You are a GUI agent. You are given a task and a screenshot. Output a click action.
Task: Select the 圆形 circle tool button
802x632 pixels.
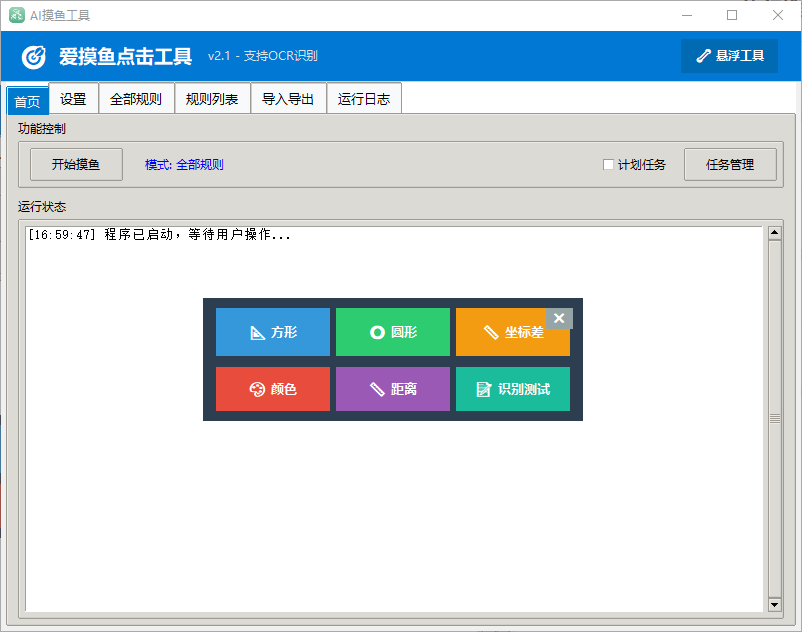pyautogui.click(x=393, y=332)
